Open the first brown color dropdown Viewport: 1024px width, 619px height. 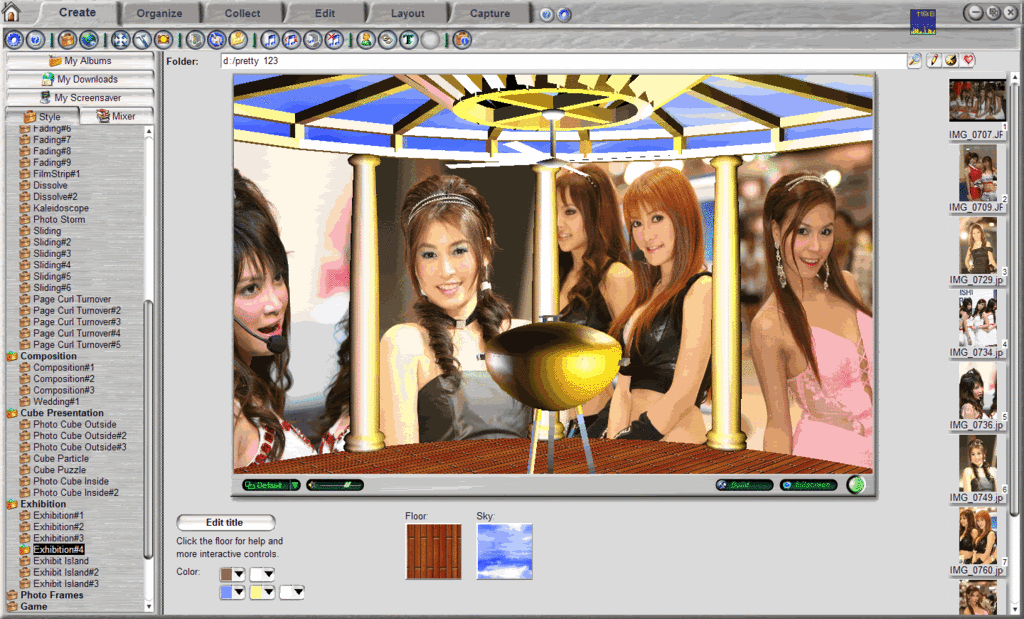point(232,574)
